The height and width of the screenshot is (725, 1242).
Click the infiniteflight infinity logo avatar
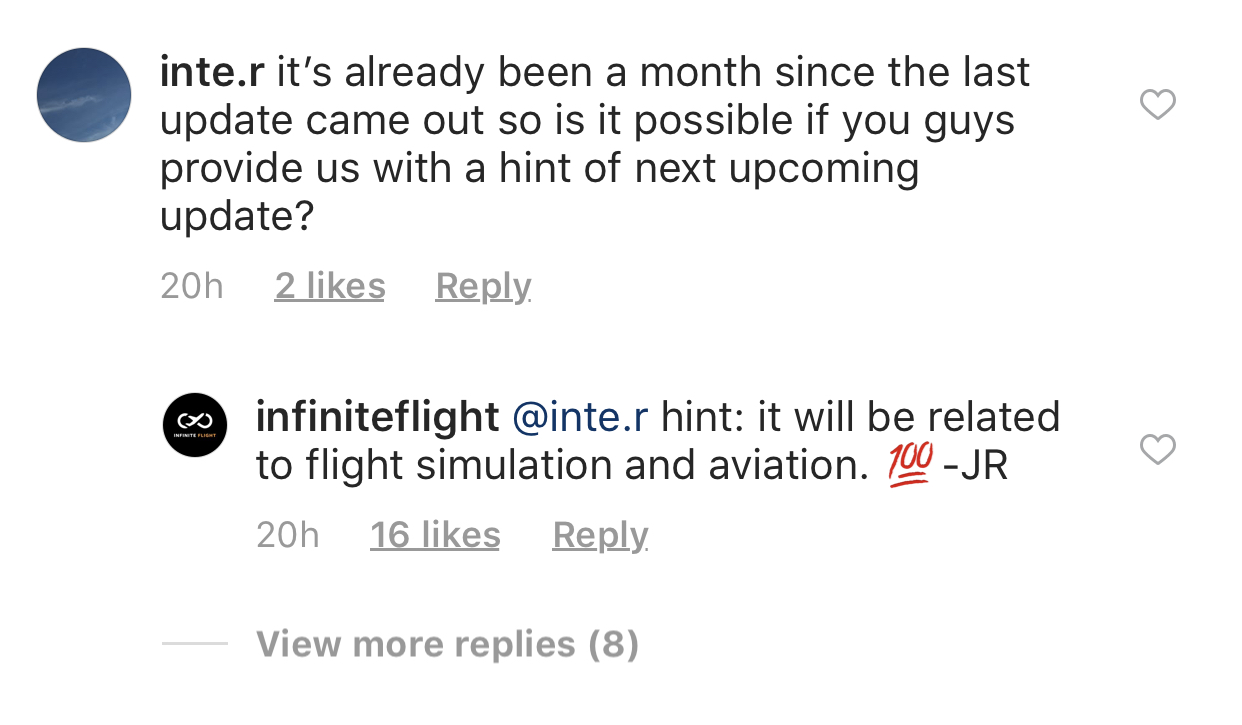195,425
